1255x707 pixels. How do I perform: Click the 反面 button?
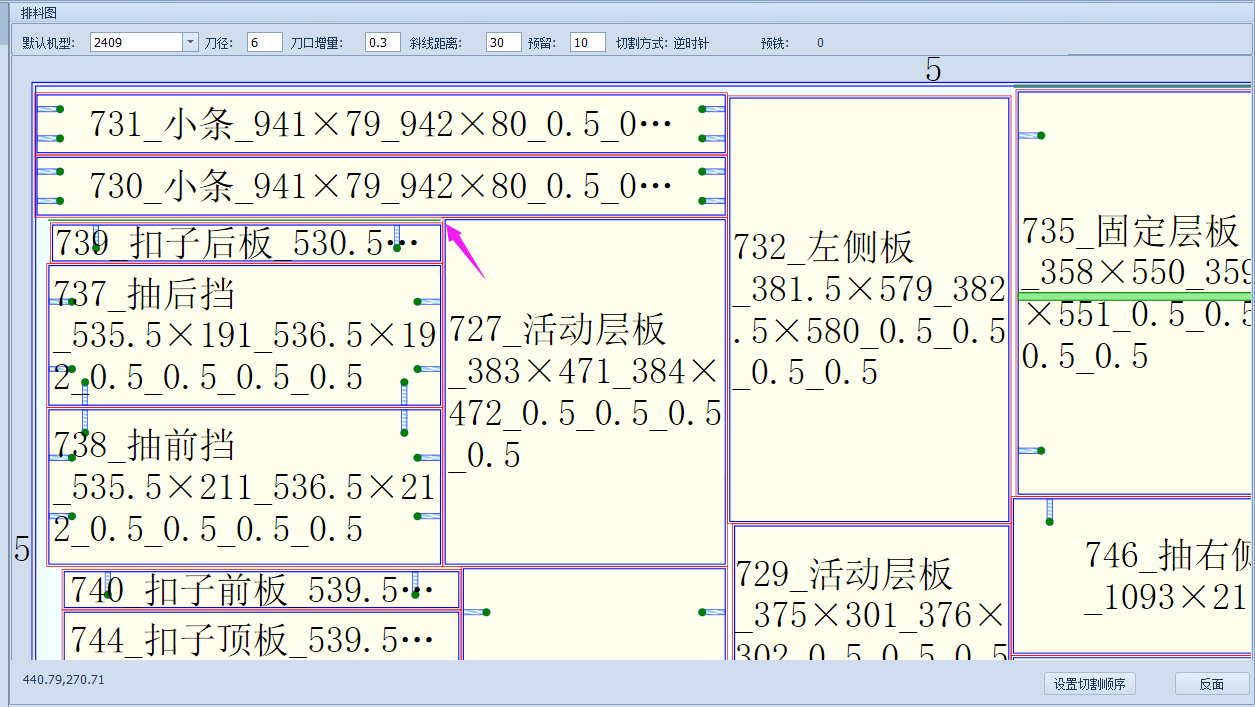click(x=1212, y=684)
